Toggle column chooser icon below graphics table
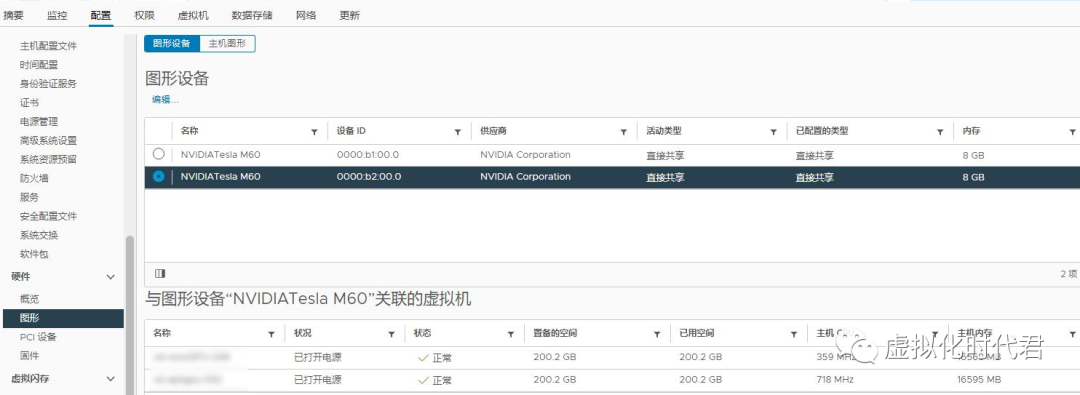The width and height of the screenshot is (1080, 395). point(160,274)
